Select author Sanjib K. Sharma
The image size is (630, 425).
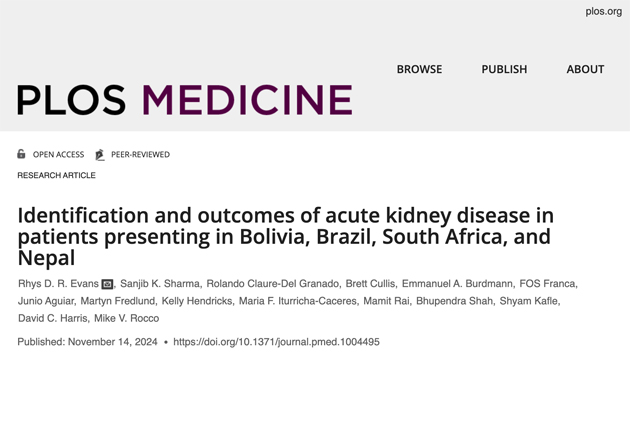[x=160, y=285]
